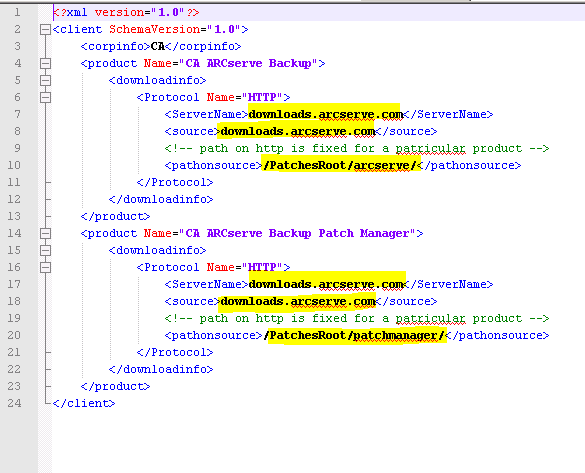The width and height of the screenshot is (585, 473).
Task: Collapse the Patch Manager product fold on line 14
Action: coord(45,234)
